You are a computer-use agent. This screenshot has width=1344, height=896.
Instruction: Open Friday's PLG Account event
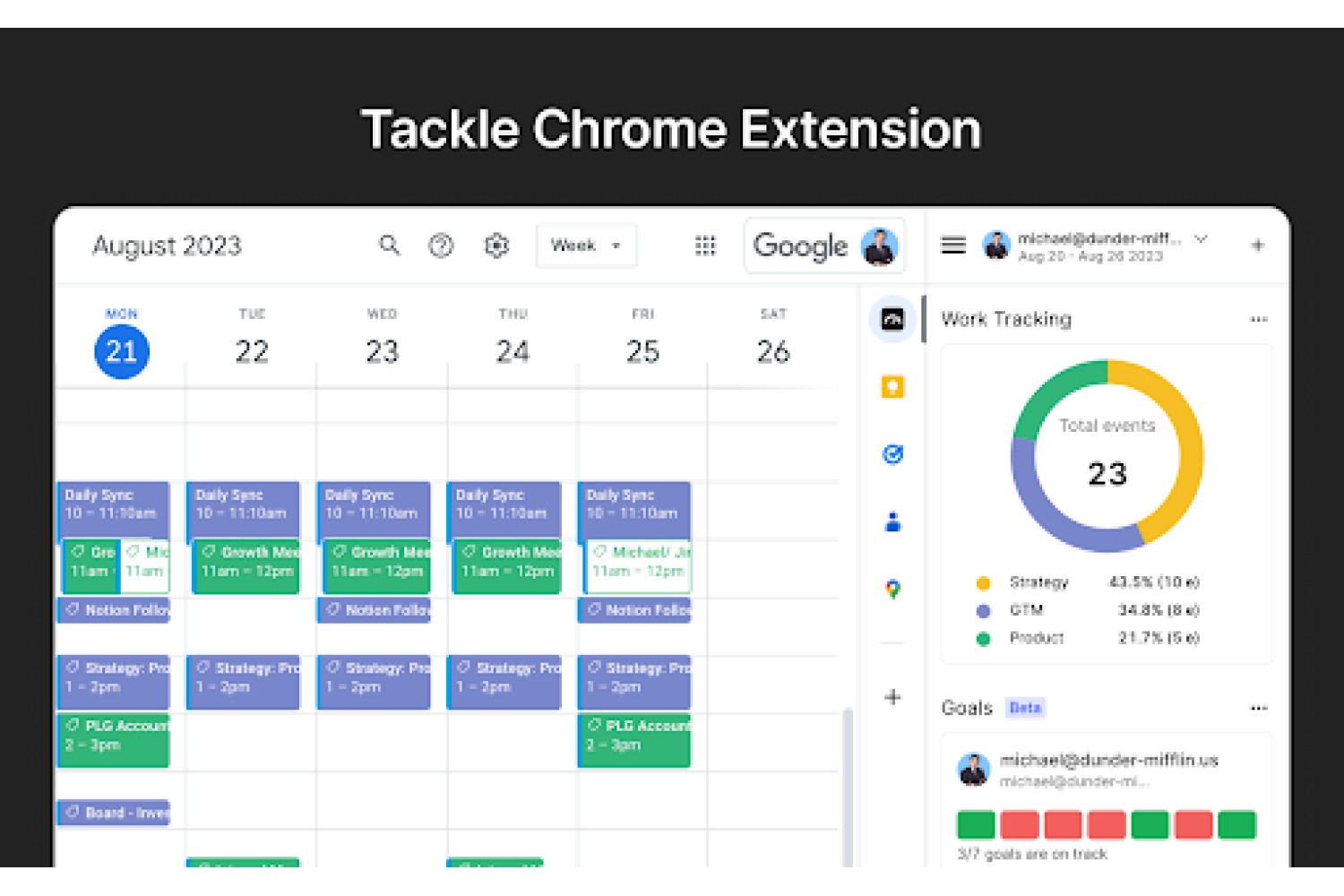click(x=634, y=740)
